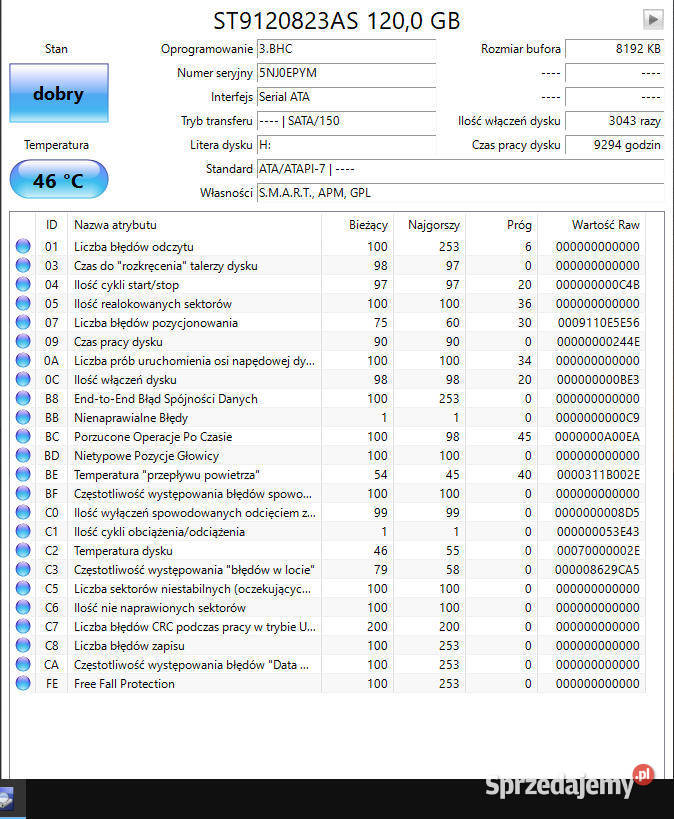Click status orb for attribute BB row

click(23, 417)
